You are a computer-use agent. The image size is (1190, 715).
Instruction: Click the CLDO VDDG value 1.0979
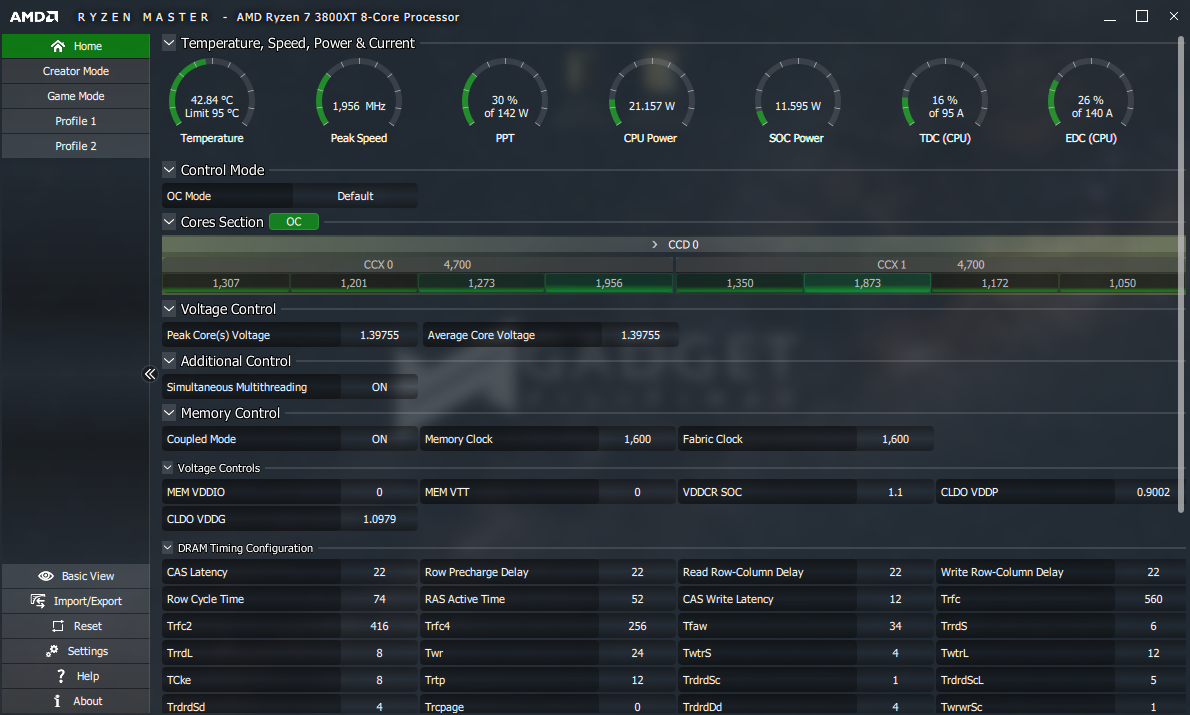[379, 519]
